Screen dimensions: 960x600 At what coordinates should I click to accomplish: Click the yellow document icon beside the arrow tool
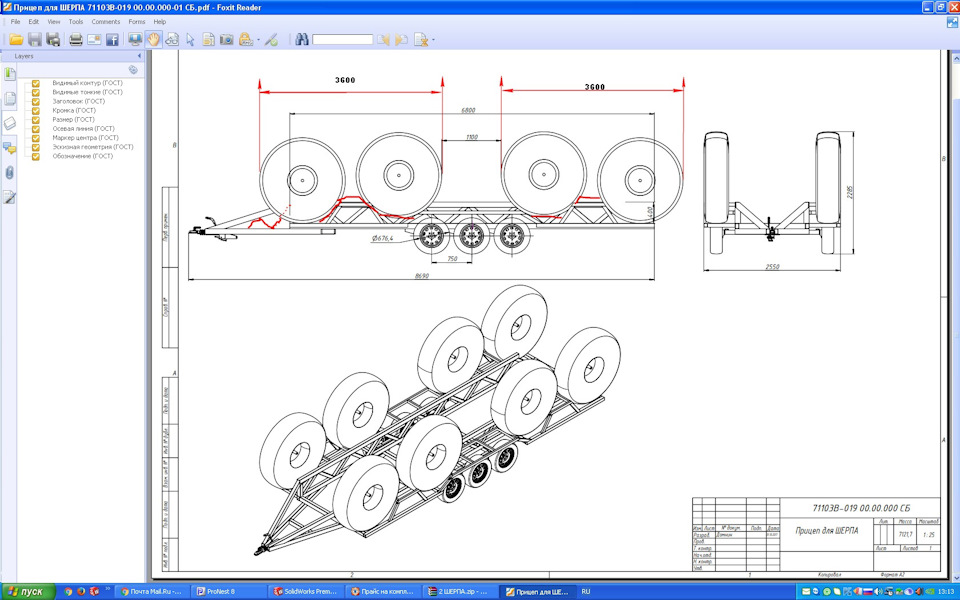[x=208, y=40]
